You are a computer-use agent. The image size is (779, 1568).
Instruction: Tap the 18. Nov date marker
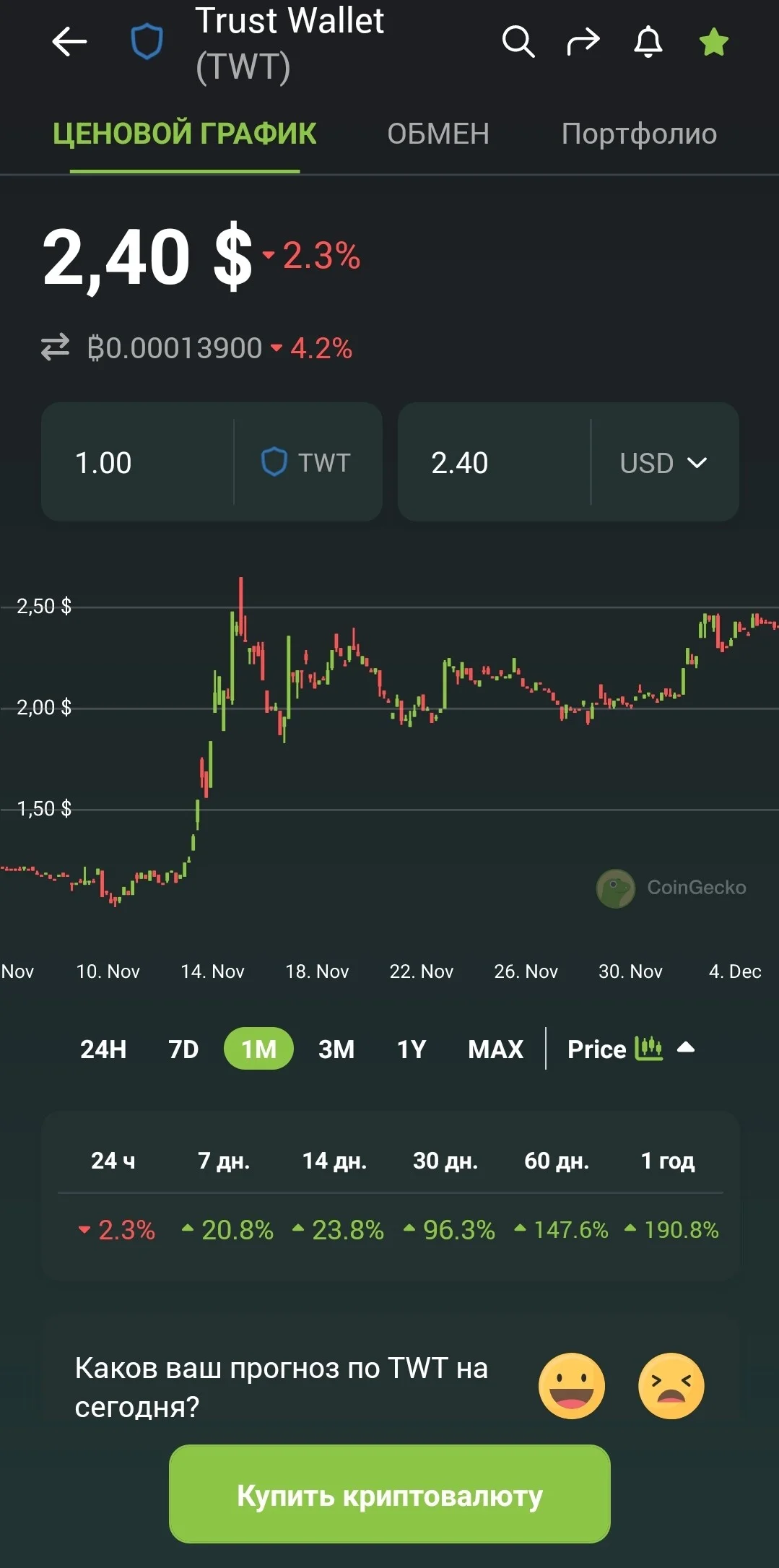coord(317,971)
